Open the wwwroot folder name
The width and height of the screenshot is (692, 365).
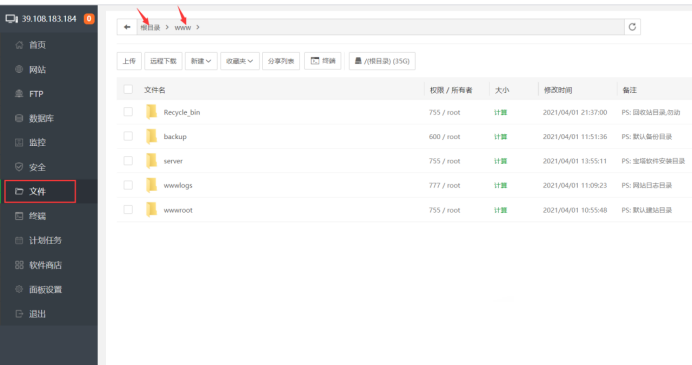(178, 210)
